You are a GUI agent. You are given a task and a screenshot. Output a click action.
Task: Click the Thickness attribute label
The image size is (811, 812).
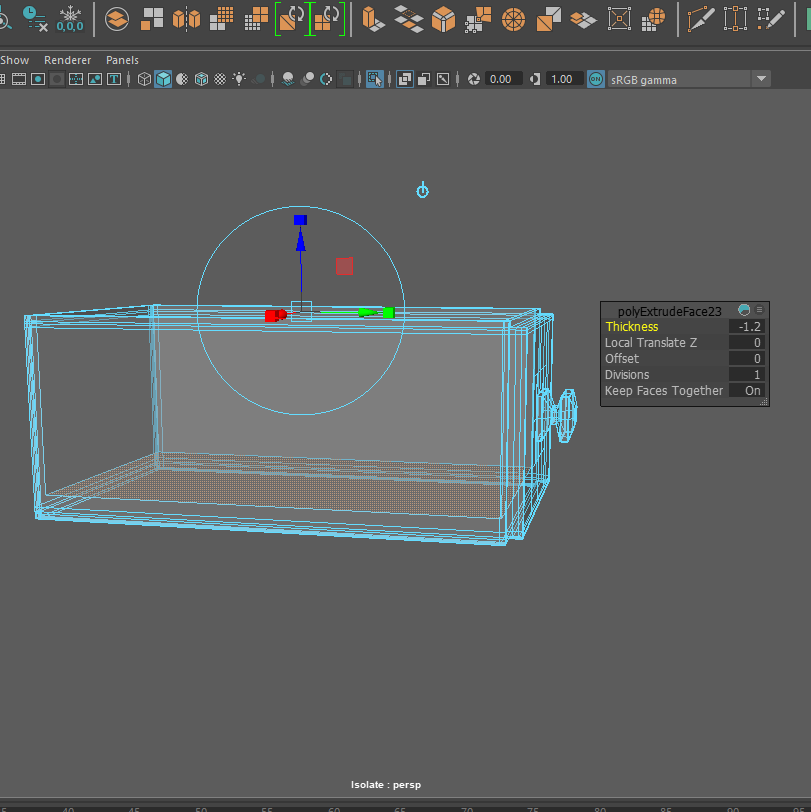632,327
